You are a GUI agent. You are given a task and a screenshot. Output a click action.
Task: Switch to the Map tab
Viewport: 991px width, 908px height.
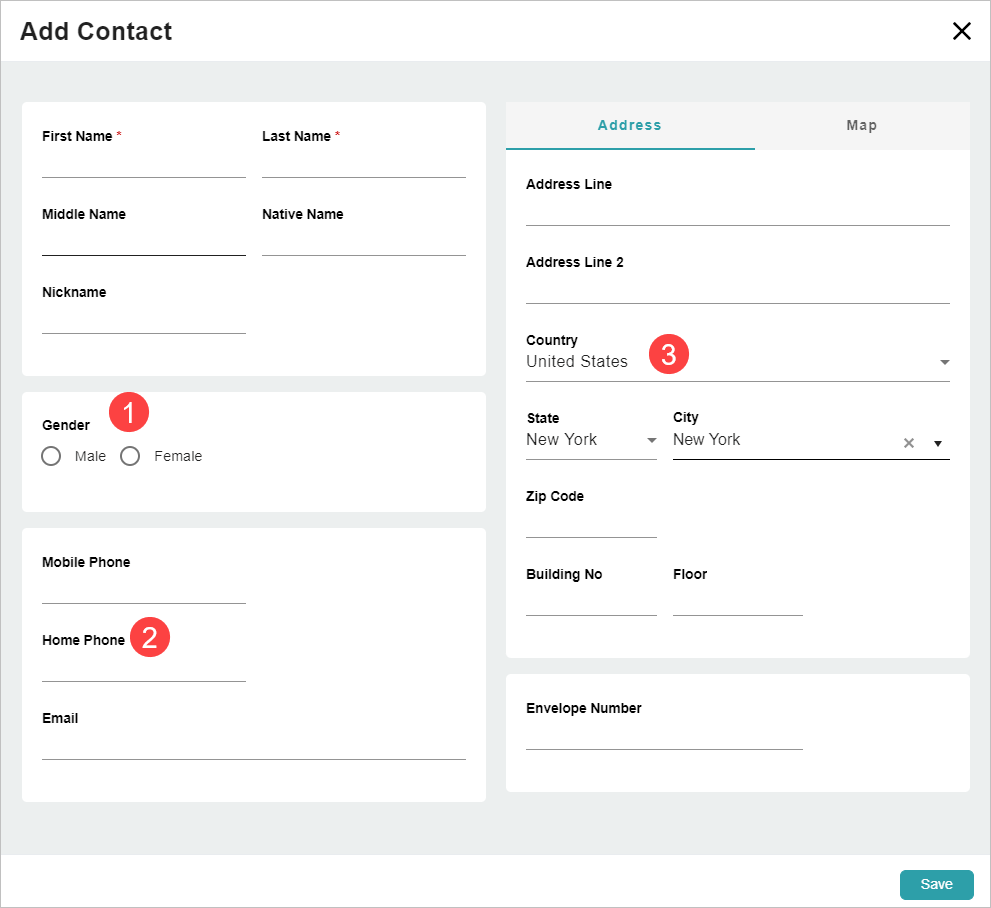pos(862,125)
